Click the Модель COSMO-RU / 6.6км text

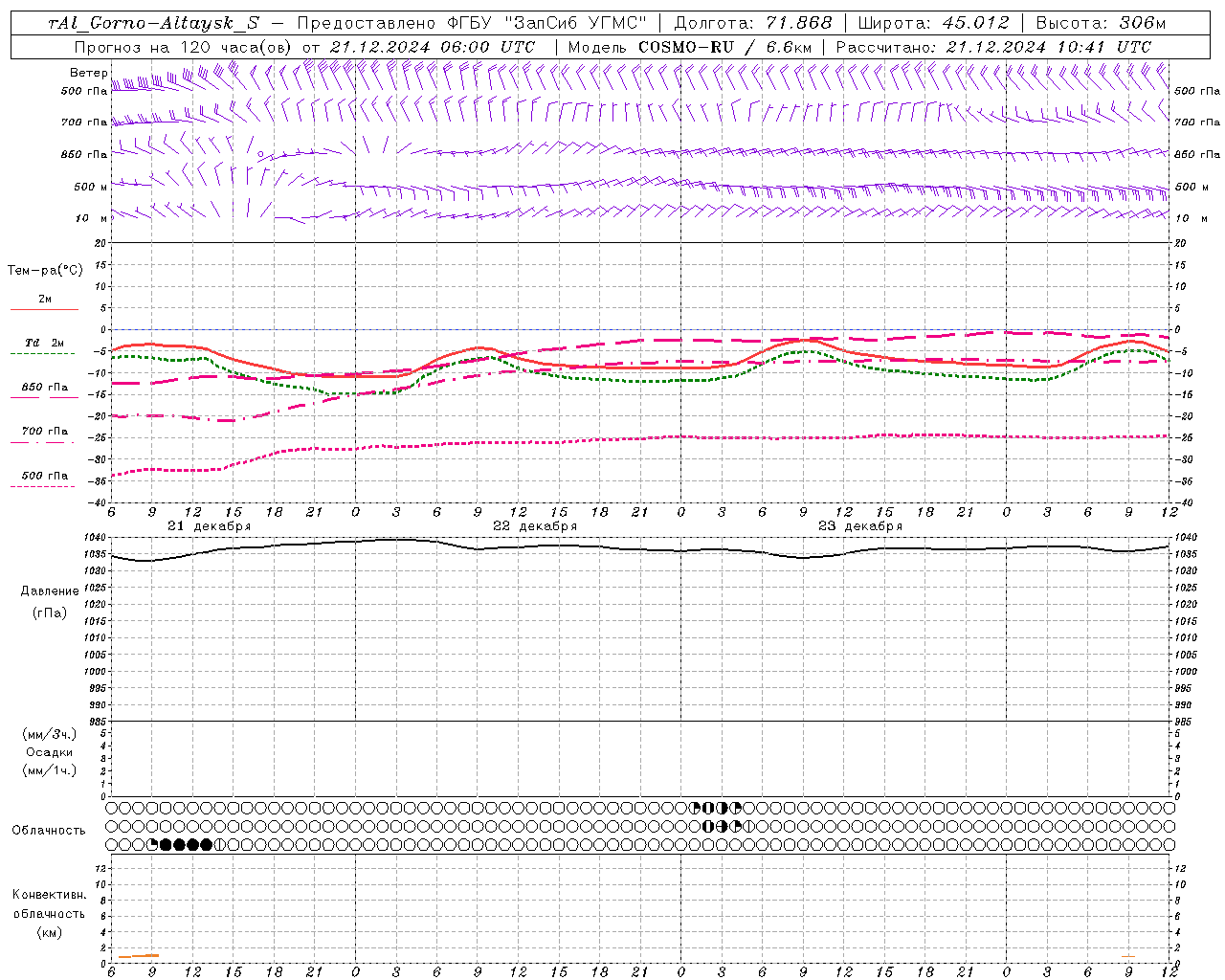pyautogui.click(x=690, y=47)
